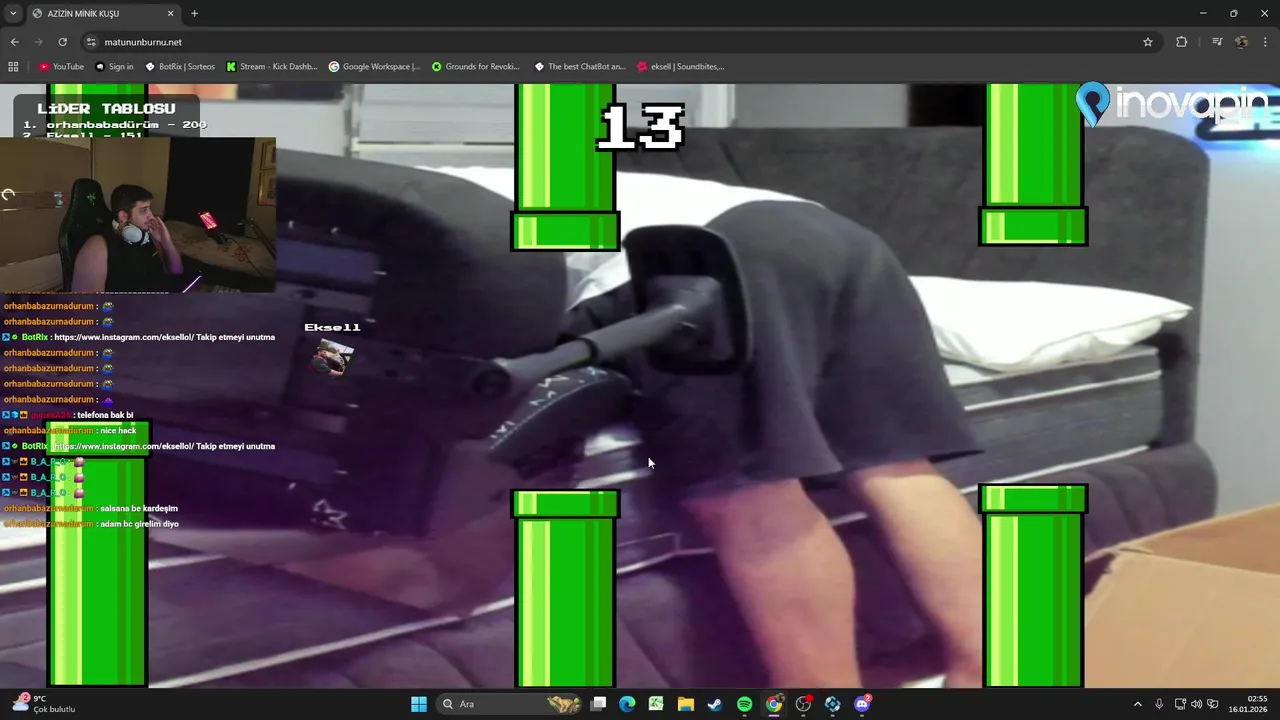
Task: Open a new browser tab
Action: [194, 13]
